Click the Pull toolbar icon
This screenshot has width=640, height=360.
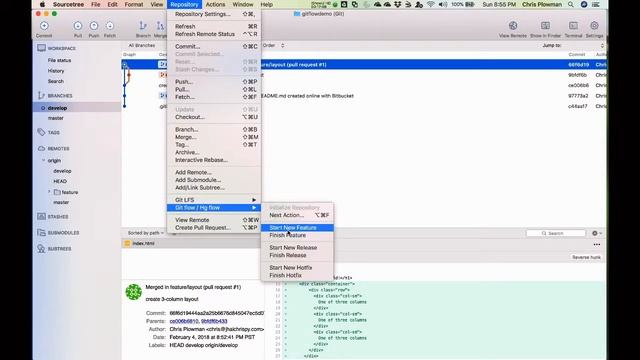pos(78,26)
